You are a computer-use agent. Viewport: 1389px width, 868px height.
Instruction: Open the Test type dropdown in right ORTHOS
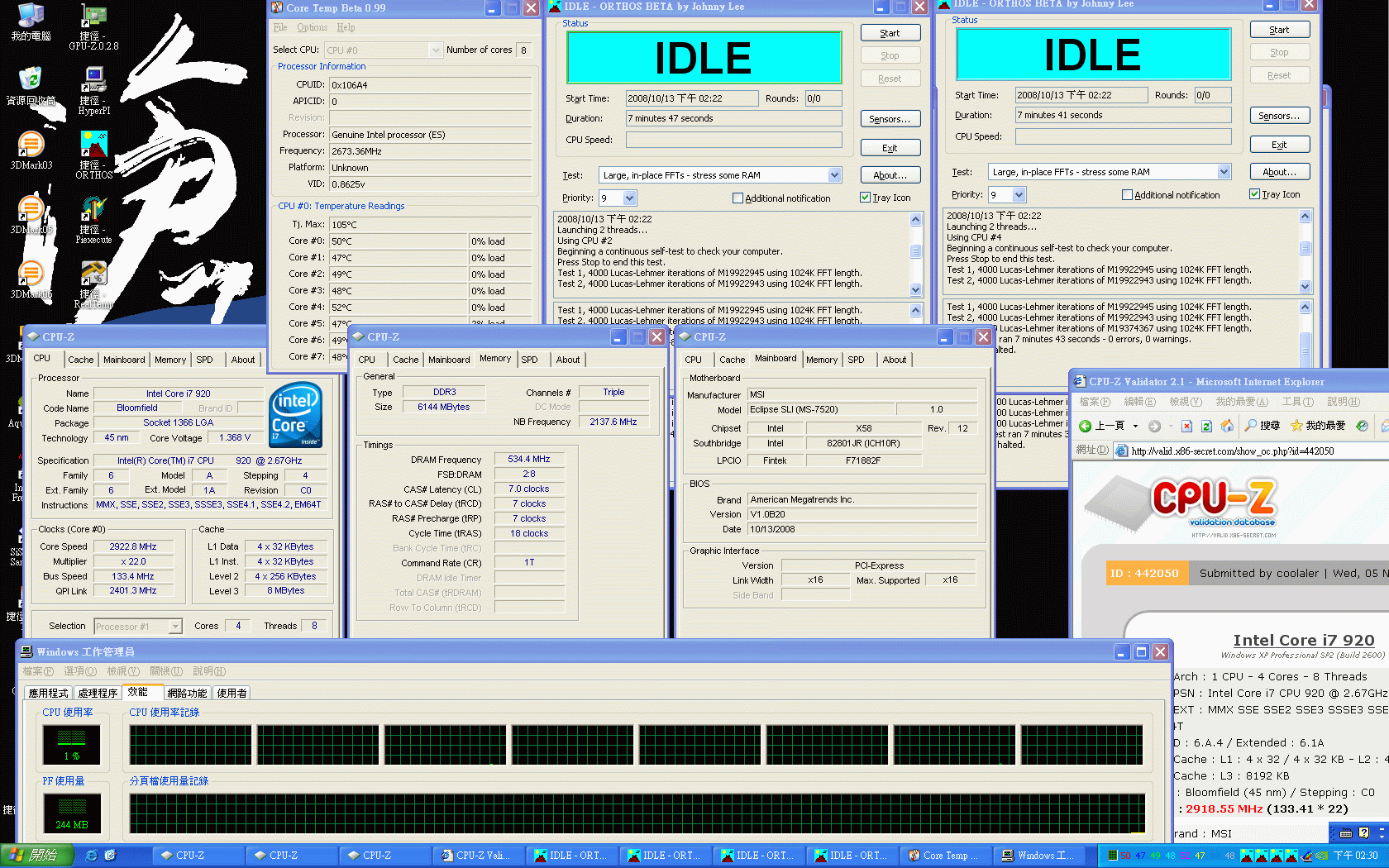1224,172
